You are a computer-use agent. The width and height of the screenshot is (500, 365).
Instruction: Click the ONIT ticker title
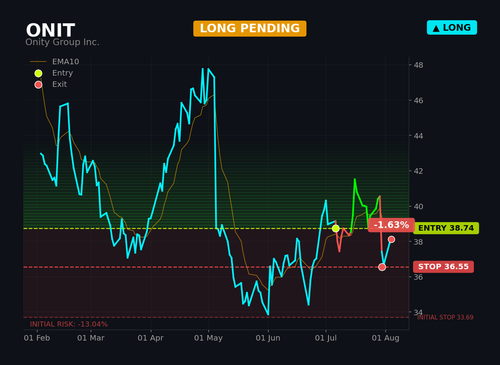pos(50,30)
